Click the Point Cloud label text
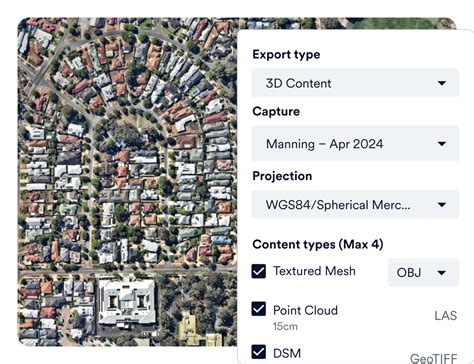Image resolution: width=474 pixels, height=364 pixels. click(x=305, y=310)
